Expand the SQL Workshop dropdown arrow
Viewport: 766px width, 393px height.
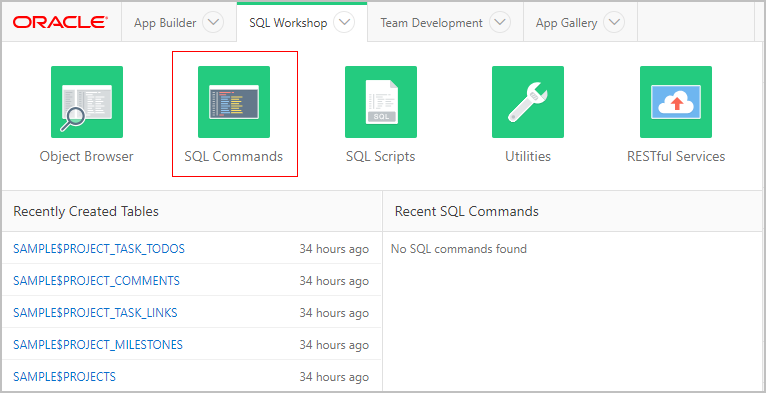click(344, 22)
